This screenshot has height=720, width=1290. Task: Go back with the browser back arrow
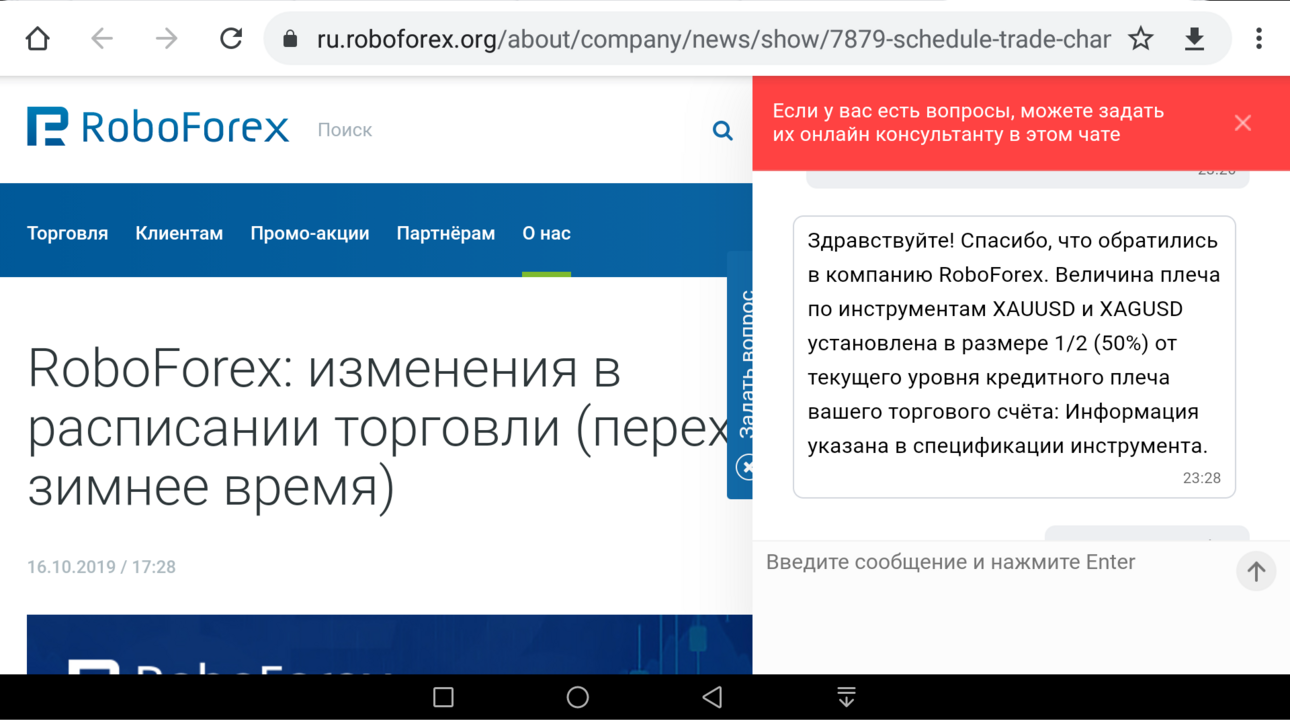click(102, 39)
